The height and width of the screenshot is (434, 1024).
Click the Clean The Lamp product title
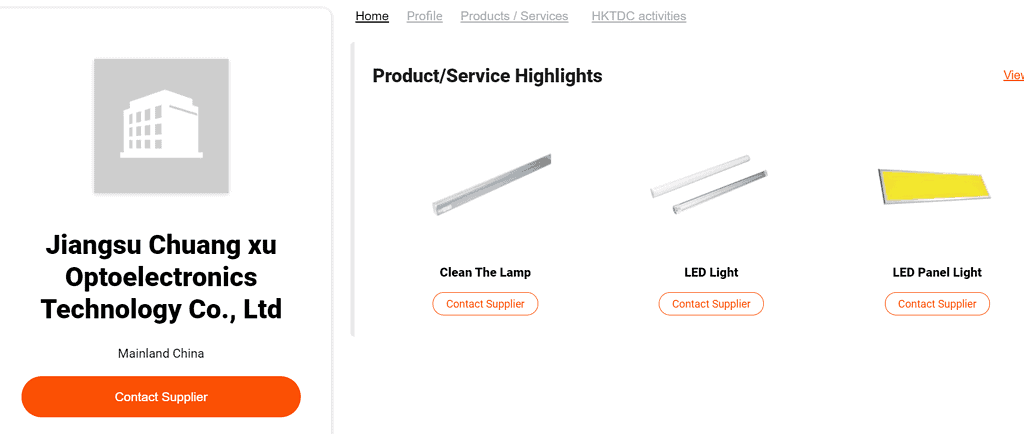[x=485, y=272]
